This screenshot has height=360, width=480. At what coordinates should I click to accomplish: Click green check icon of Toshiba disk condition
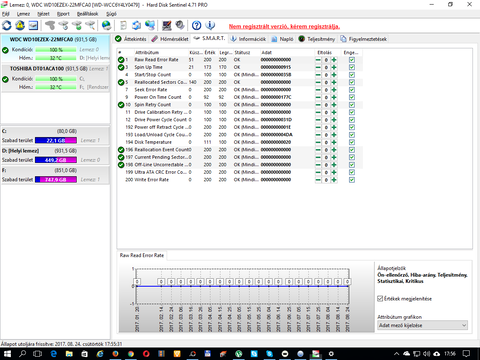point(5,79)
